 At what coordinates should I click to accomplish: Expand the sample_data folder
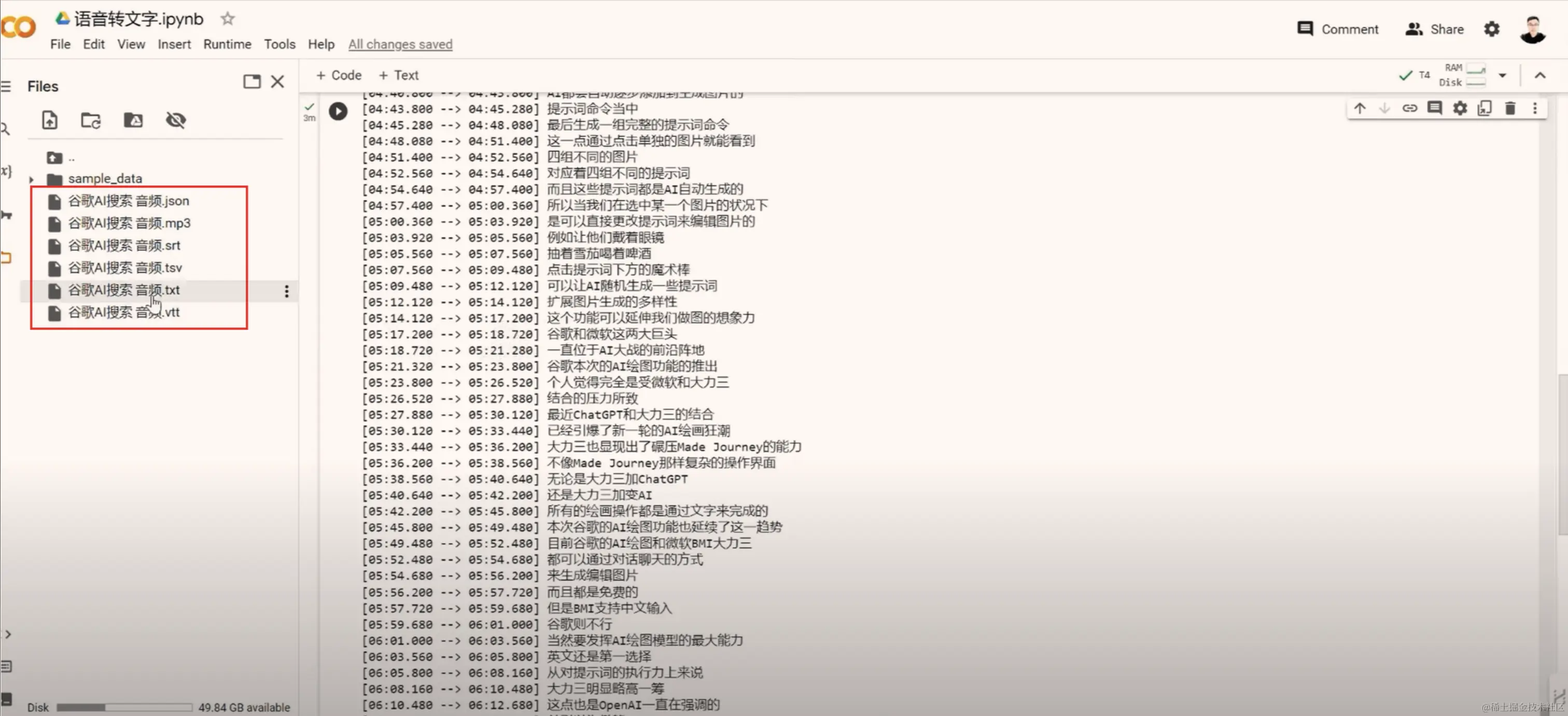coord(32,179)
